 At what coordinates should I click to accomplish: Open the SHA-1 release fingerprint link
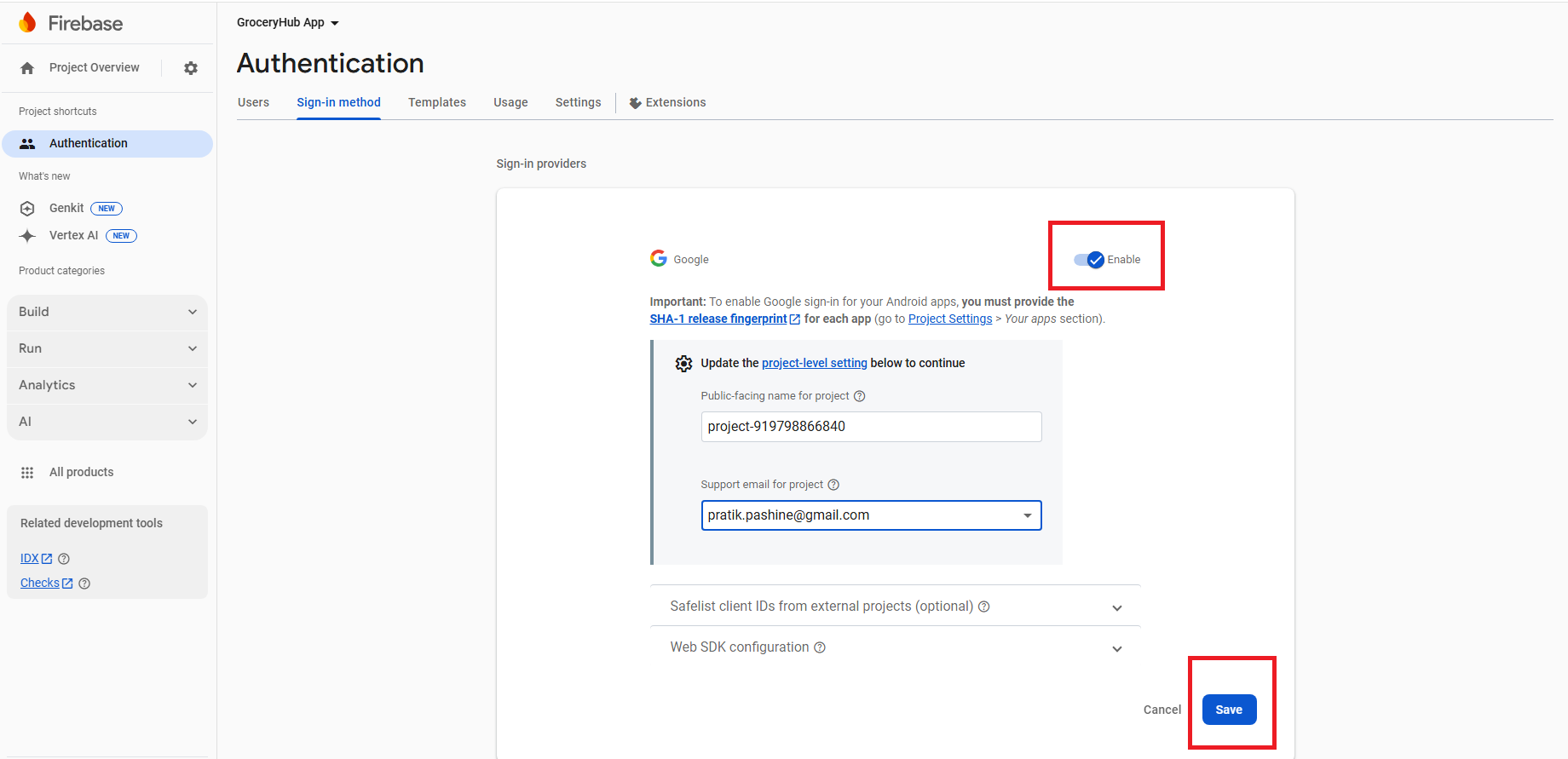click(718, 319)
